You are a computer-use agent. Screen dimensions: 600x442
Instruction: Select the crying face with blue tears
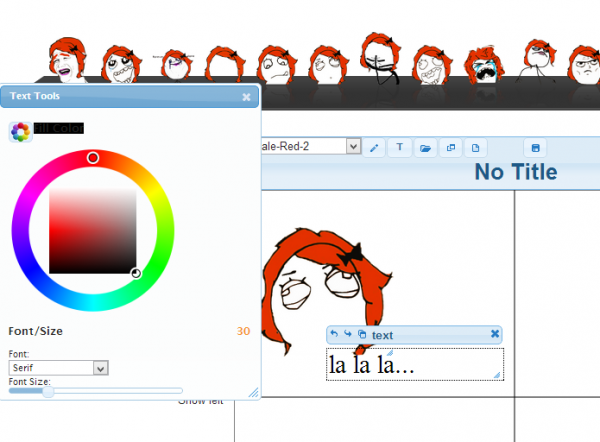[484, 65]
